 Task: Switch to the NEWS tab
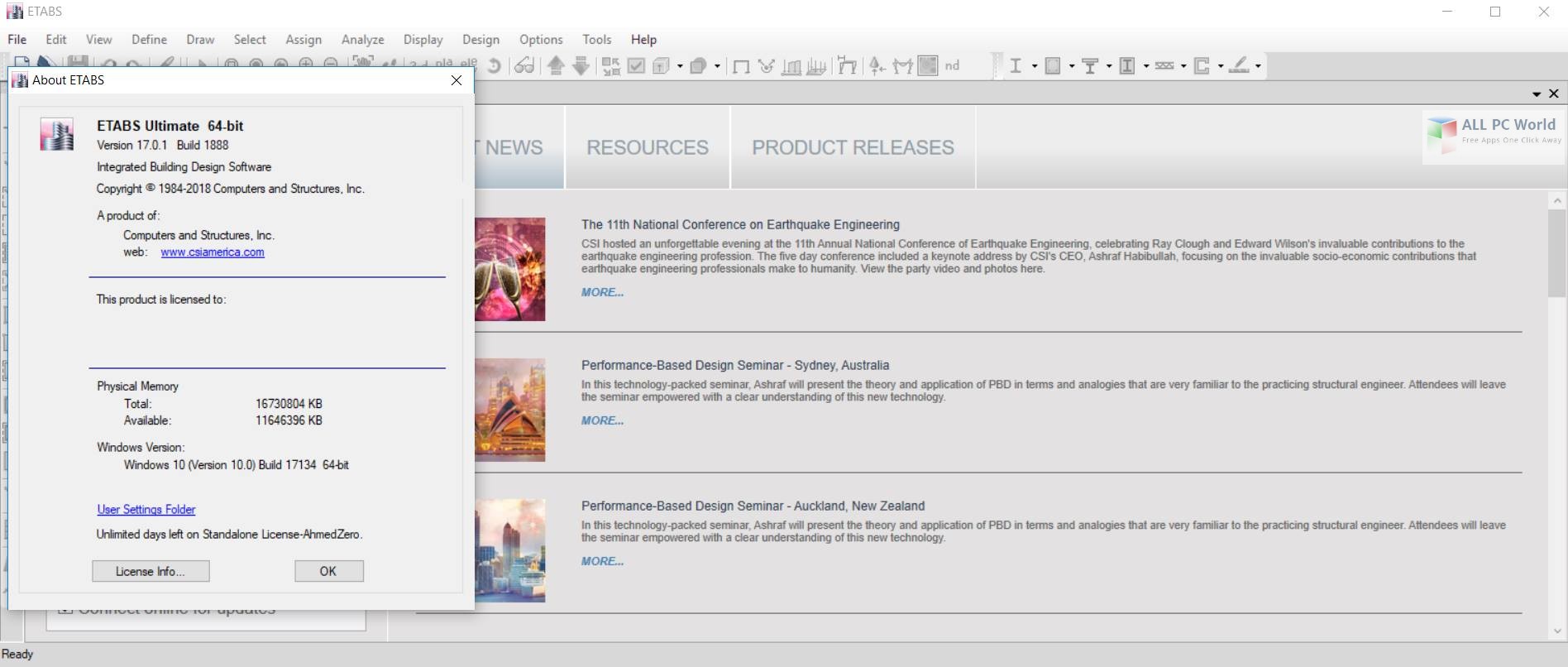coord(519,147)
